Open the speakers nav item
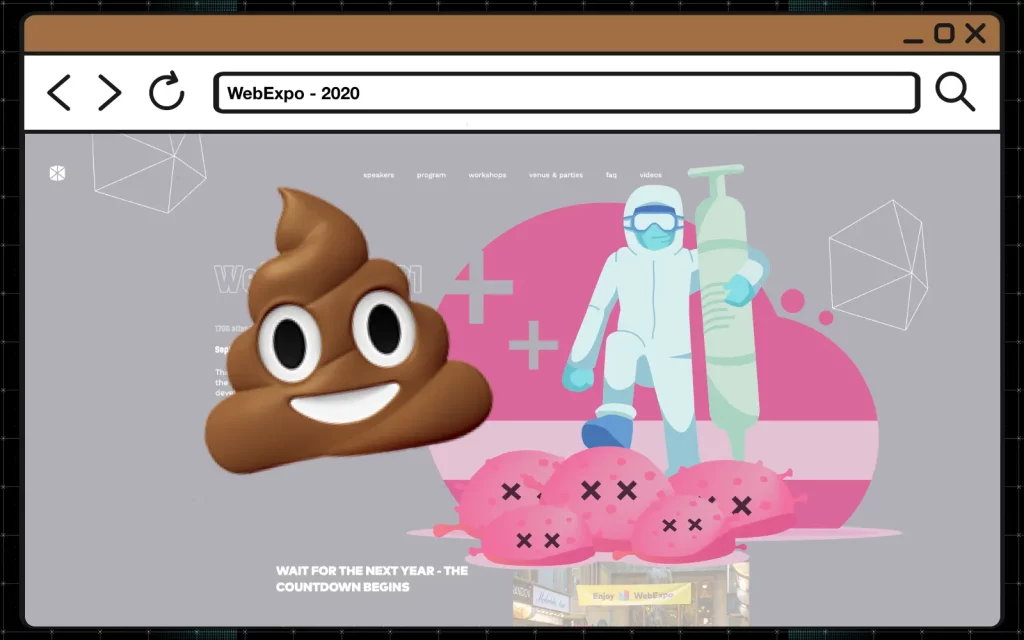 pos(379,175)
